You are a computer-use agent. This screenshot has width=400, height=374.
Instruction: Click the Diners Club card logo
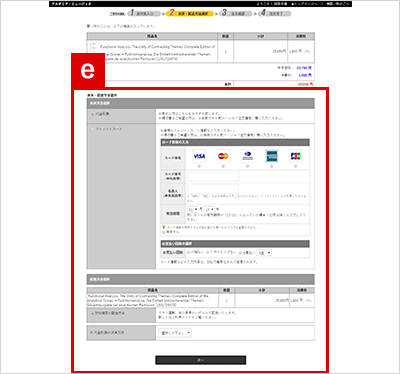point(247,156)
